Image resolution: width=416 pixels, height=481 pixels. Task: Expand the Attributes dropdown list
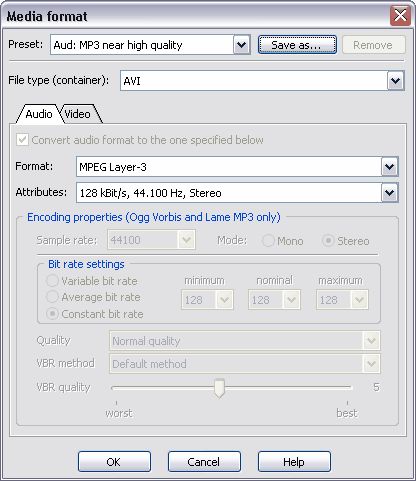coord(389,192)
